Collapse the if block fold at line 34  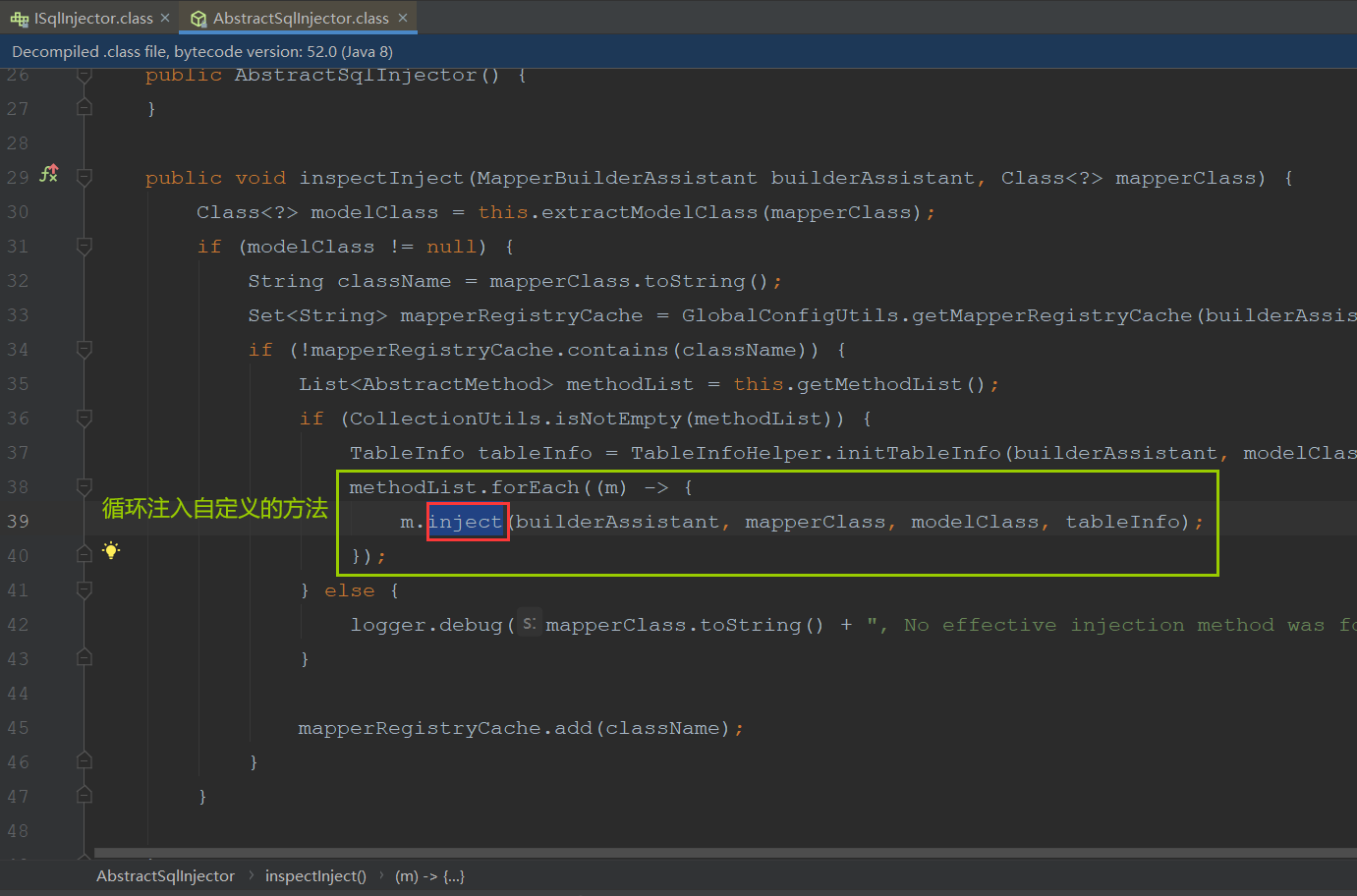point(85,350)
